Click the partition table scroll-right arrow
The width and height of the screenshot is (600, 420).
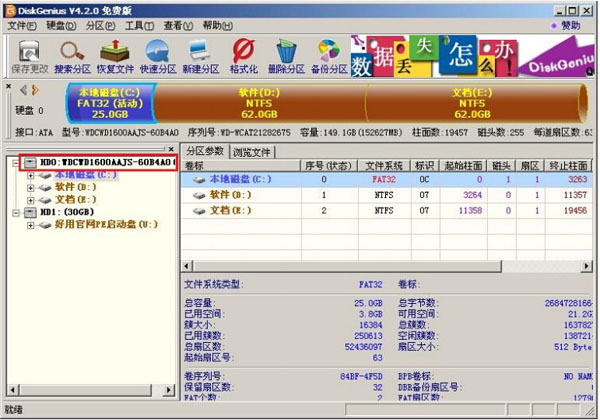pos(586,266)
